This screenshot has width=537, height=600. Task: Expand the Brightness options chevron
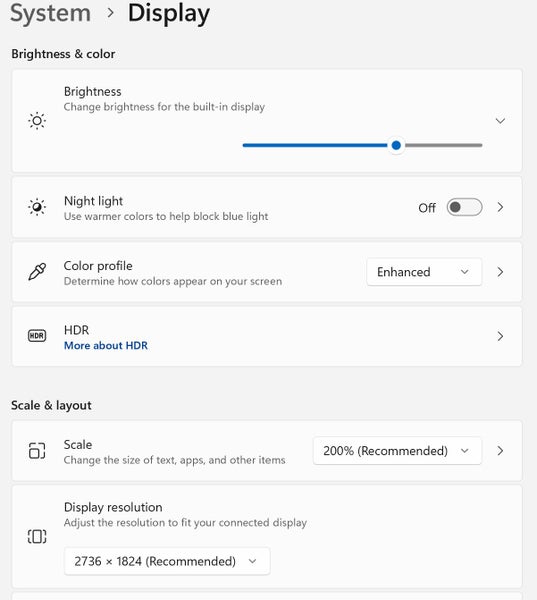pos(500,121)
